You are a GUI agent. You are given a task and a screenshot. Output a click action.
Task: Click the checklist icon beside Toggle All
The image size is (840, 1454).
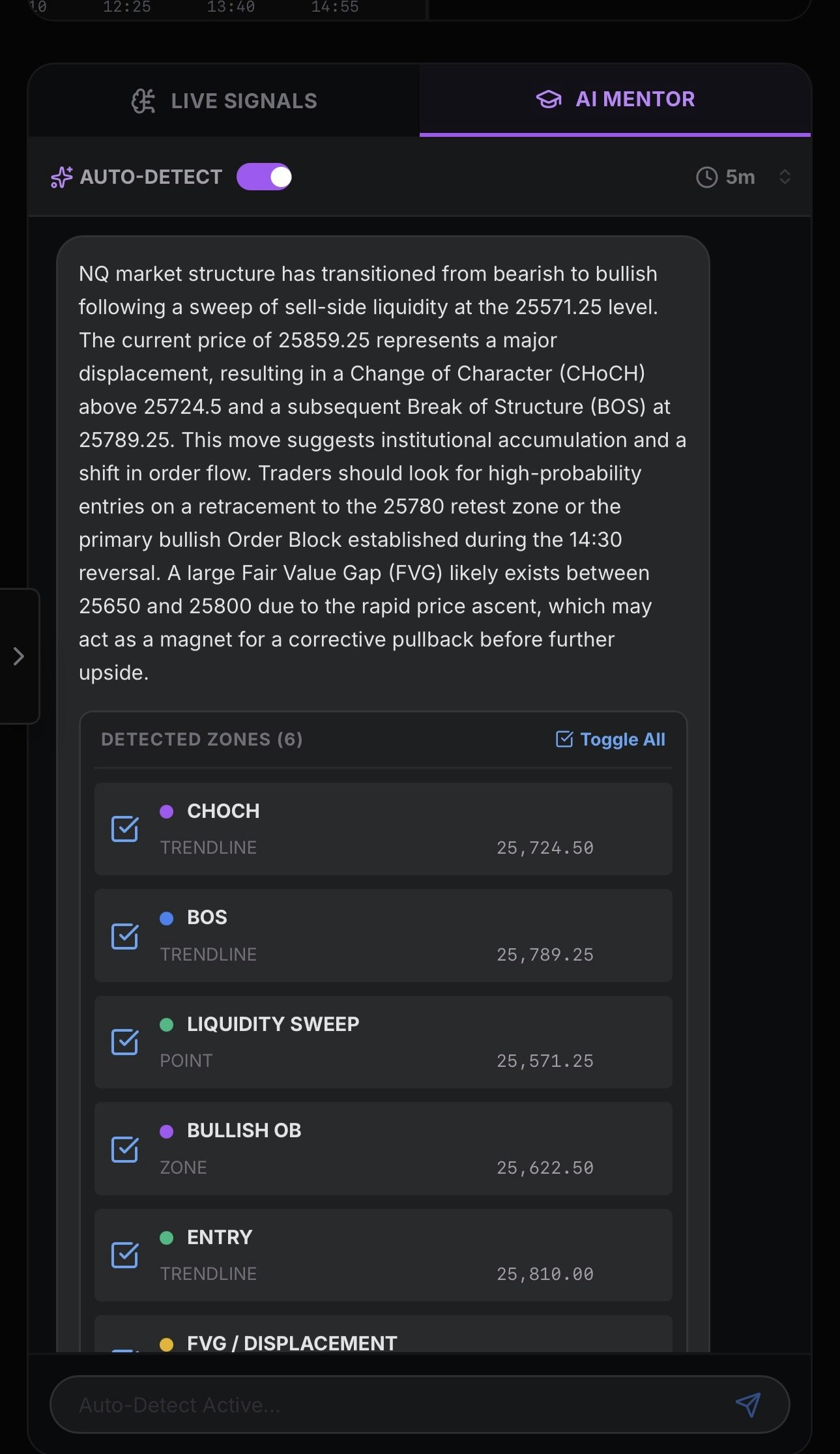(564, 739)
